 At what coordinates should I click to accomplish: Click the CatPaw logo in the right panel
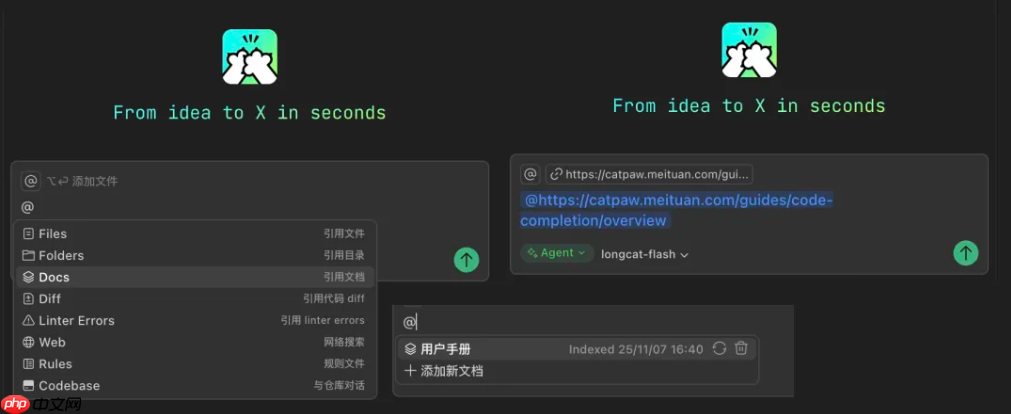pyautogui.click(x=749, y=50)
